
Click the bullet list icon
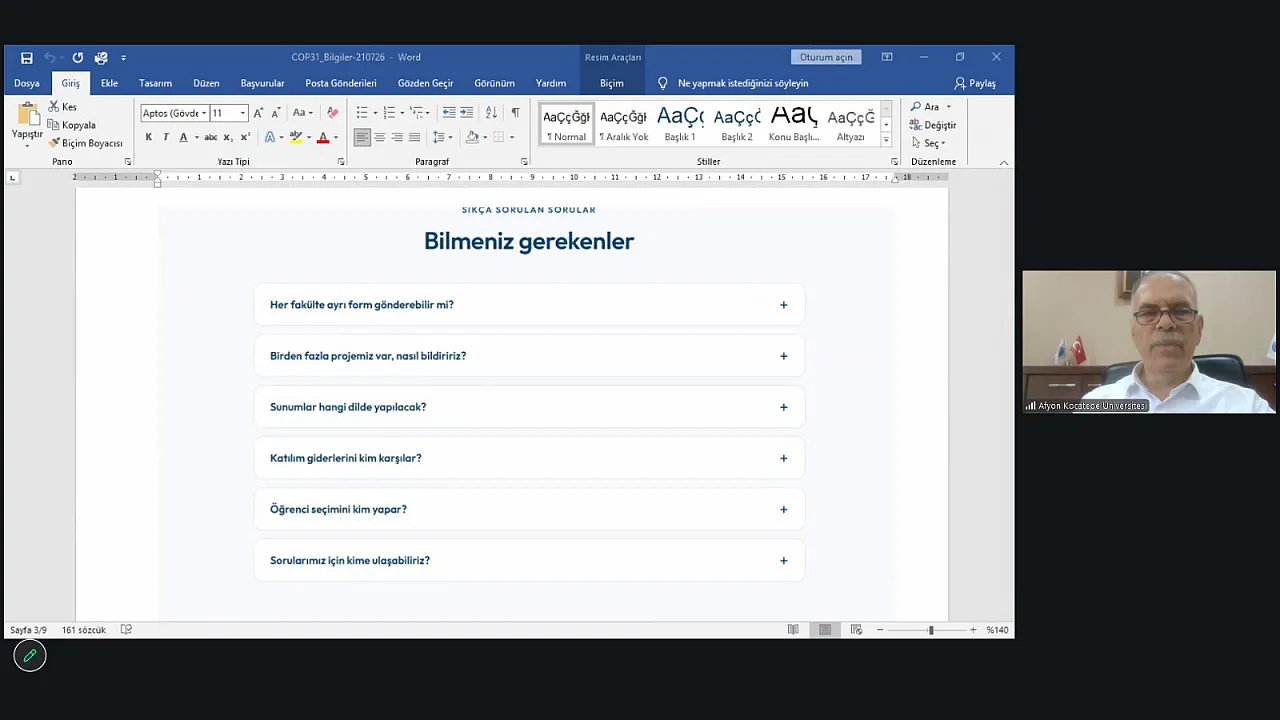[x=362, y=113]
